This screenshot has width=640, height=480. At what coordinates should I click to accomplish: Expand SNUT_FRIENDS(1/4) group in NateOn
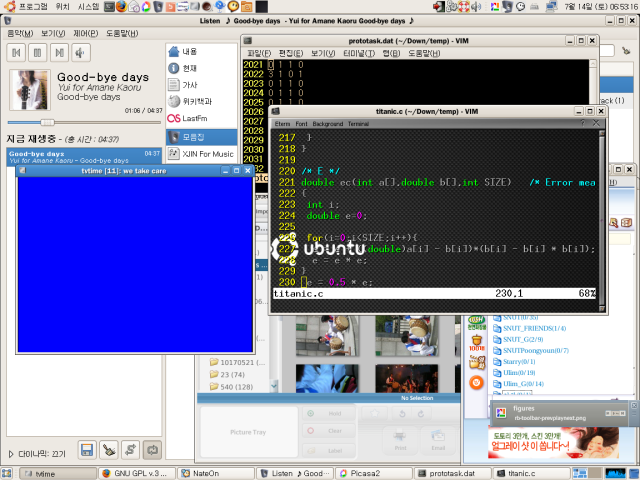(529, 329)
